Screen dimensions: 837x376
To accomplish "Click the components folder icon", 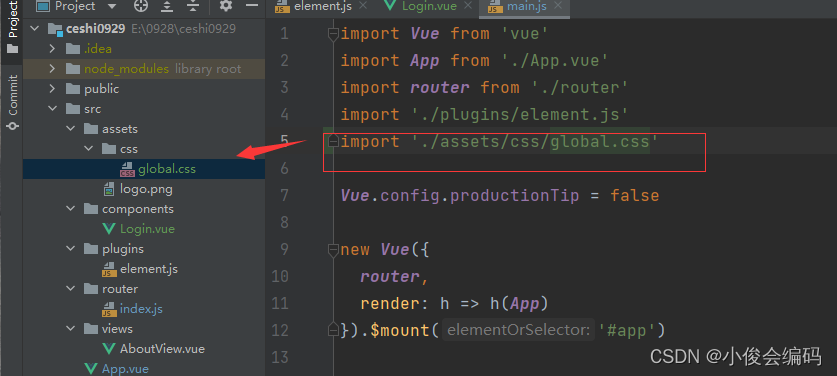I will point(91,209).
